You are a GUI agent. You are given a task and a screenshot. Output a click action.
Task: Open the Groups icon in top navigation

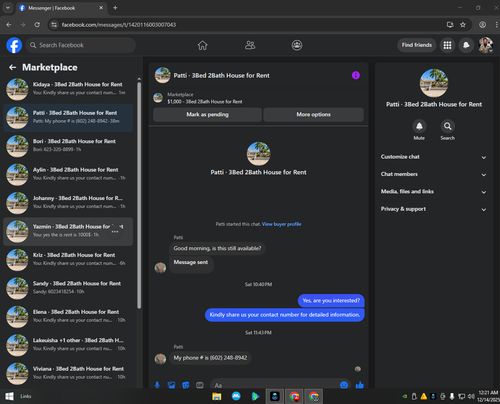[297, 45]
